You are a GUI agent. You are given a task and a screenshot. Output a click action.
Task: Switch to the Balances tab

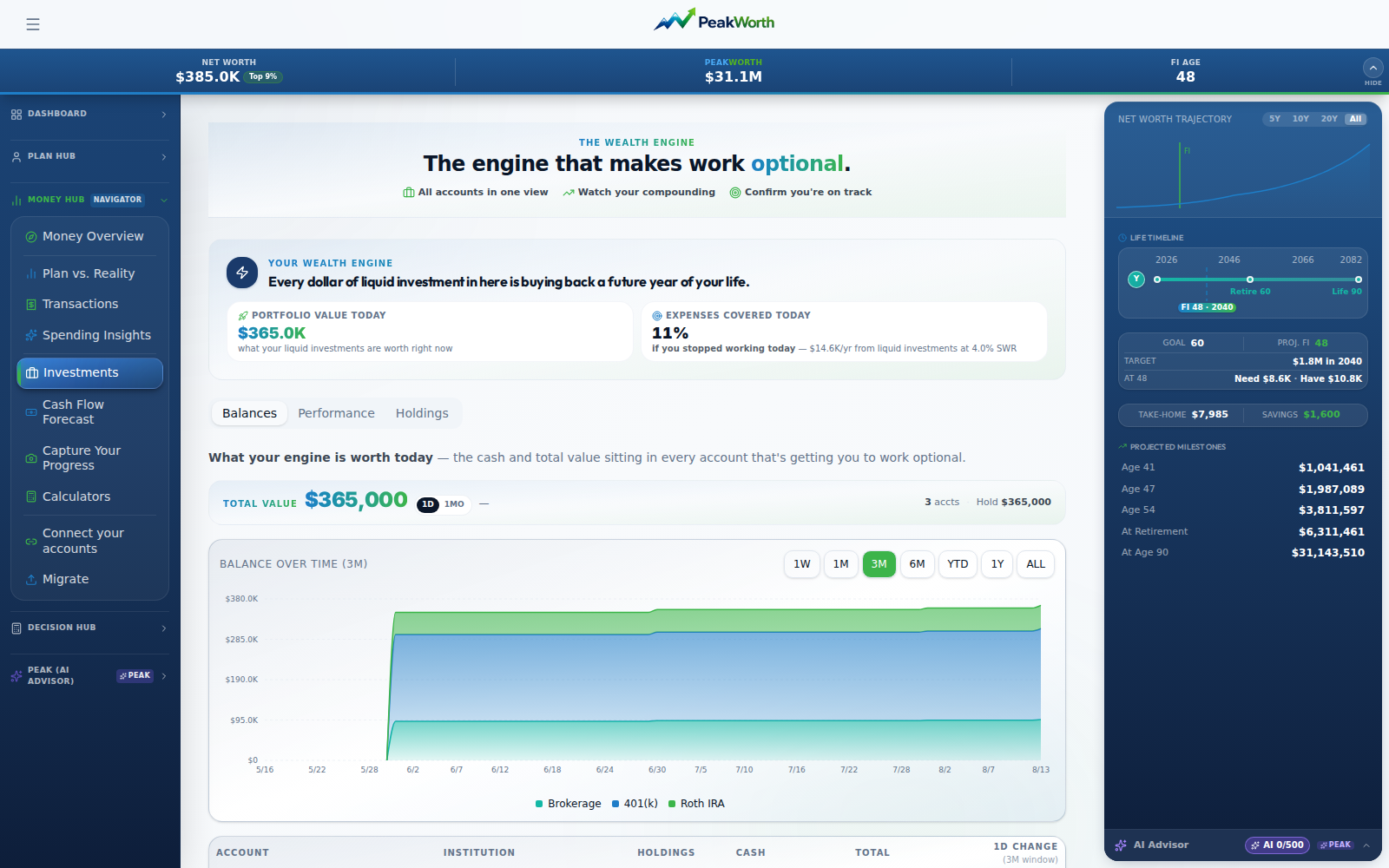(249, 413)
